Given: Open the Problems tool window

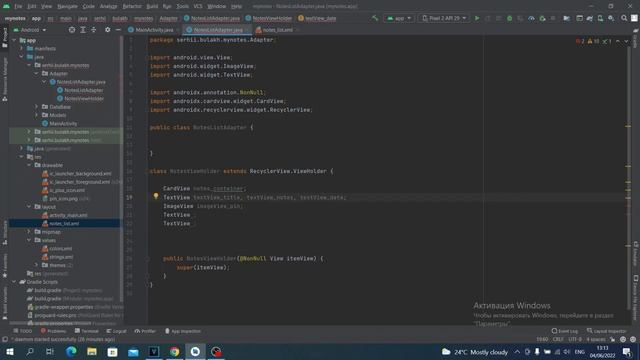Looking at the screenshot, I should click(x=53, y=331).
